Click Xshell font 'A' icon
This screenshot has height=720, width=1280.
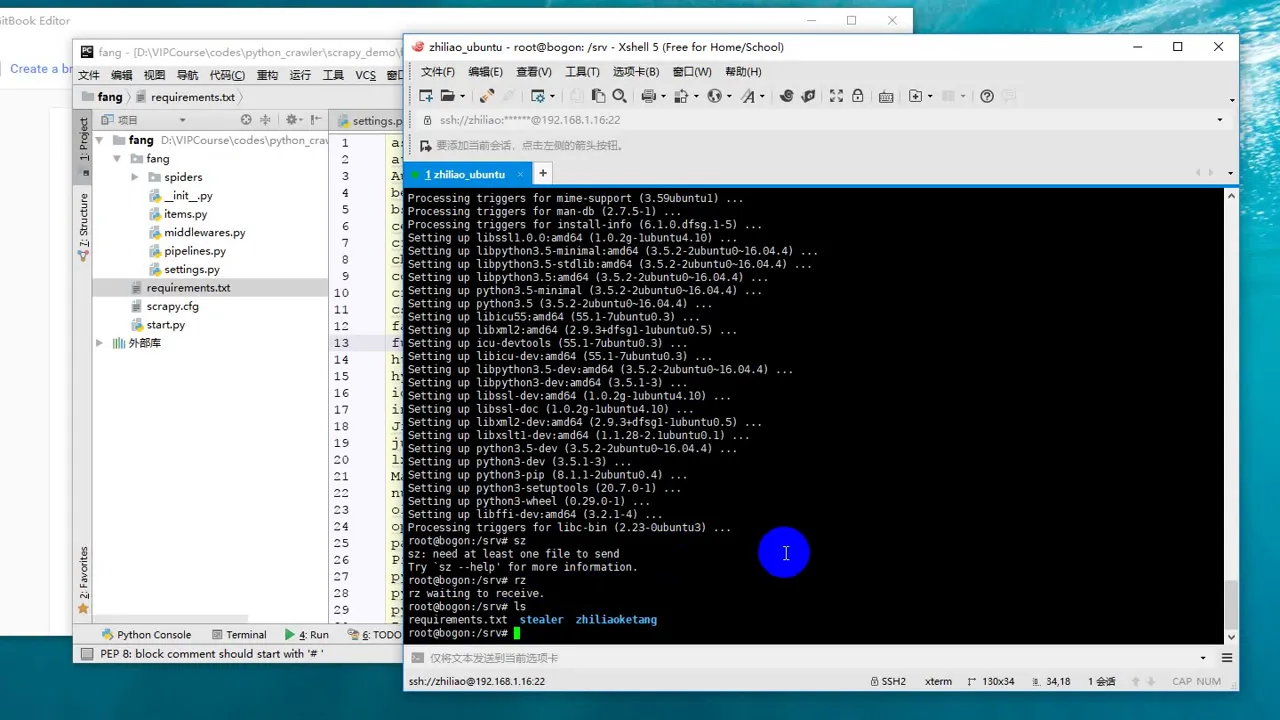[x=747, y=96]
